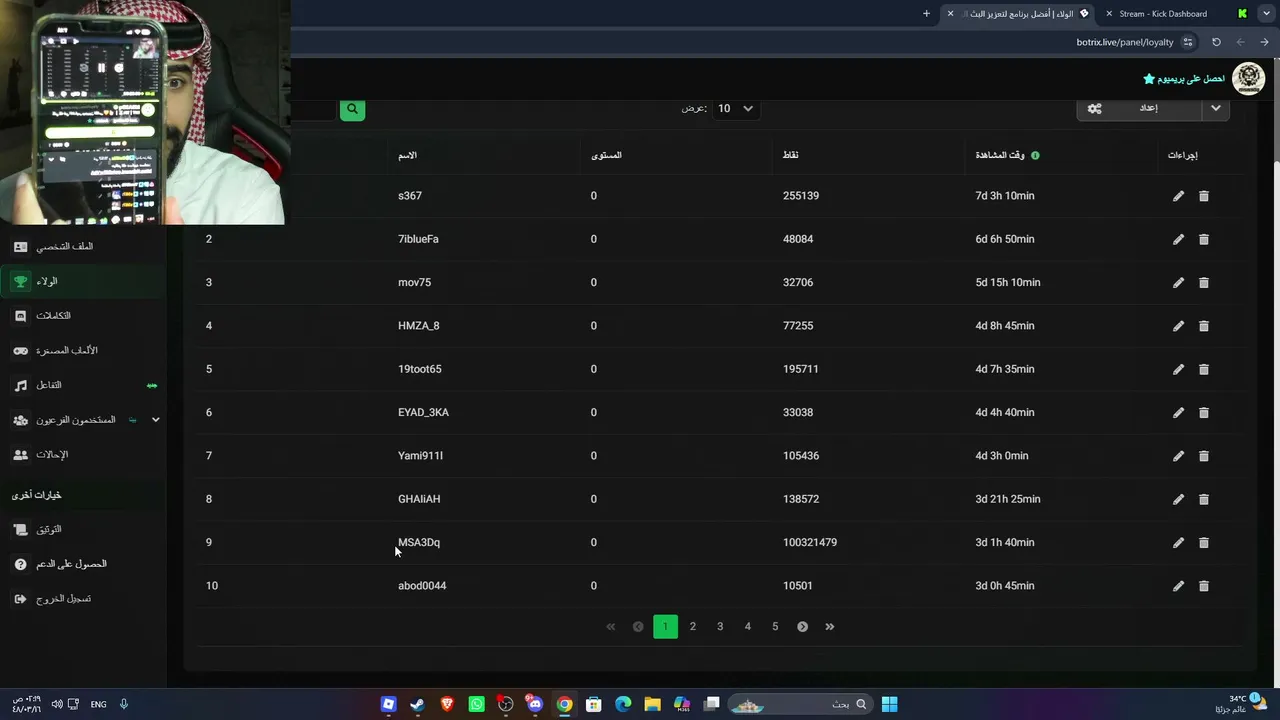Open التكاملات in the sidebar
The height and width of the screenshot is (720, 1280).
point(83,316)
